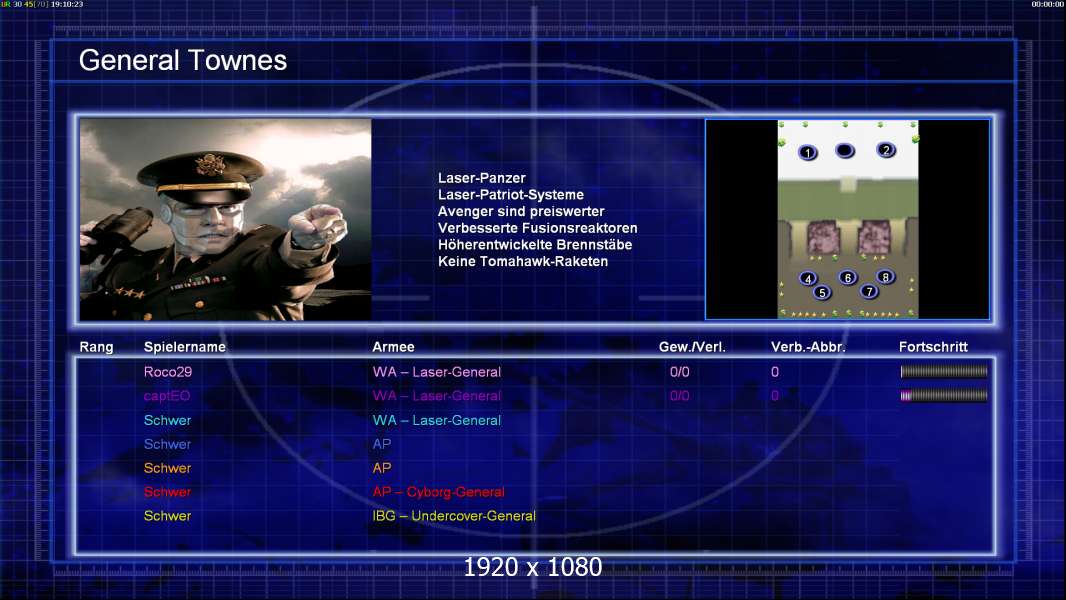Image resolution: width=1066 pixels, height=600 pixels.
Task: Select the unnumbered marker between positions 1 and 2
Action: pos(845,150)
